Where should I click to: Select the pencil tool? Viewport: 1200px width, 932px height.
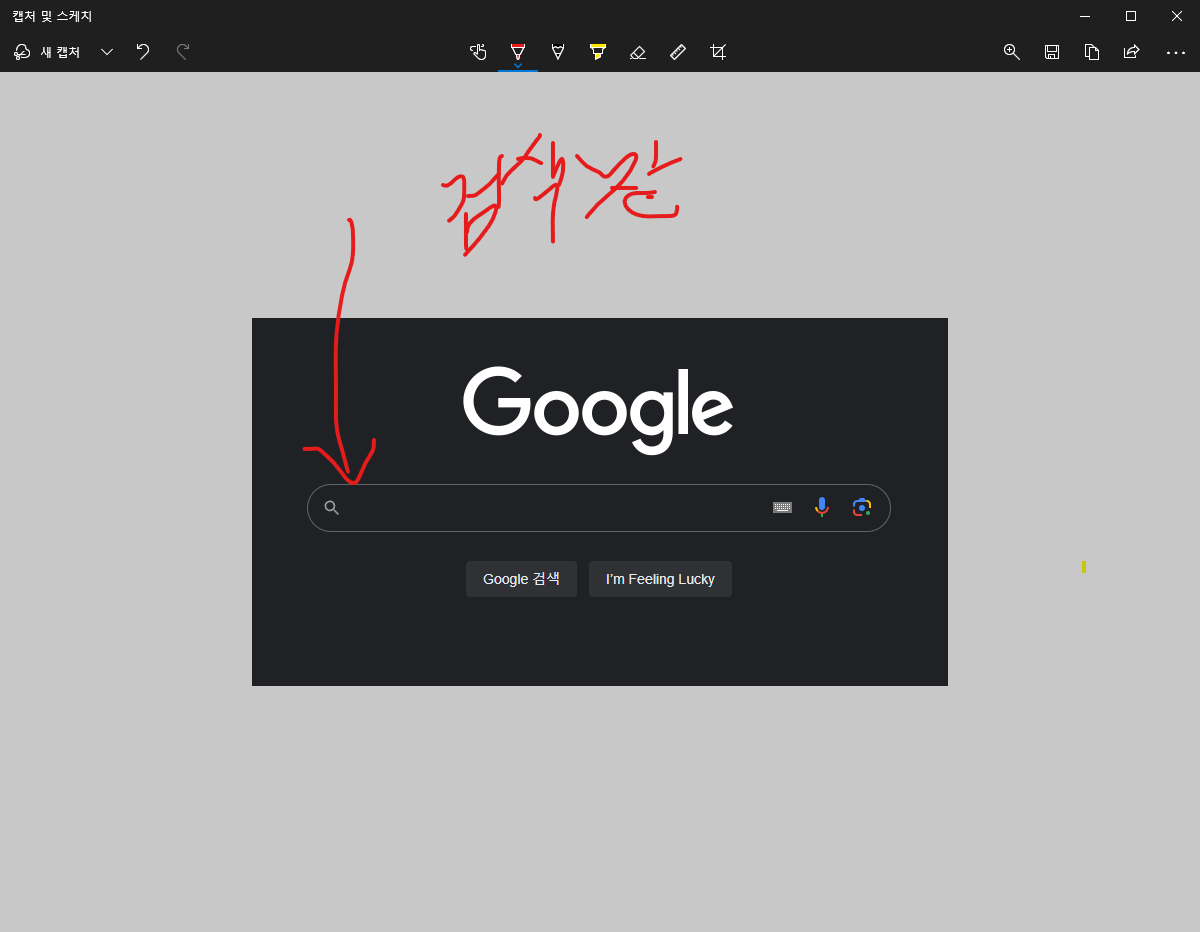click(558, 52)
